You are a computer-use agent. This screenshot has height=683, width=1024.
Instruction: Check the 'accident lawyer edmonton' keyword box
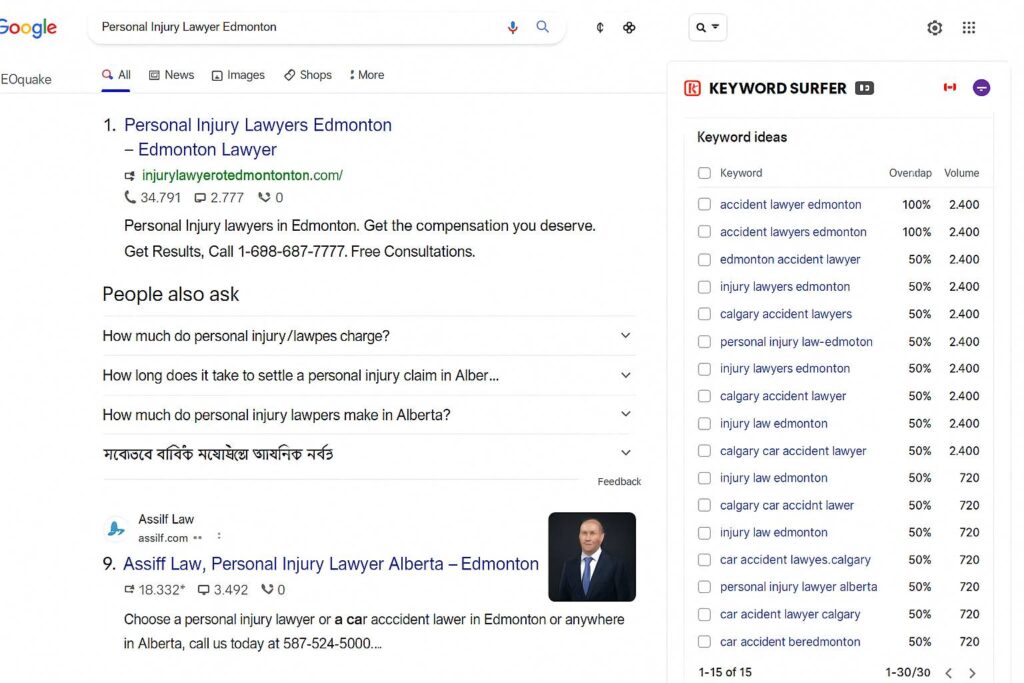704,205
